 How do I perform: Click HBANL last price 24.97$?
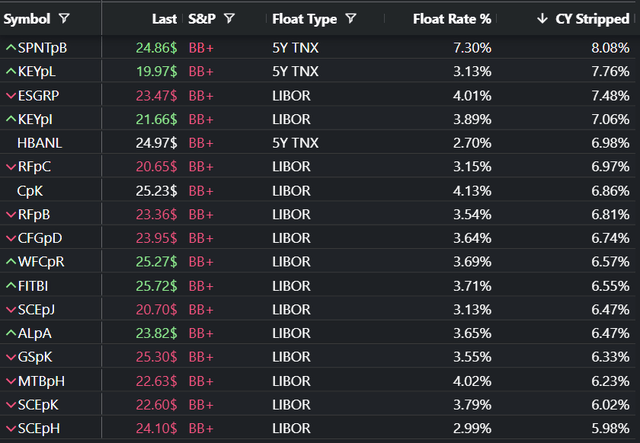point(156,143)
